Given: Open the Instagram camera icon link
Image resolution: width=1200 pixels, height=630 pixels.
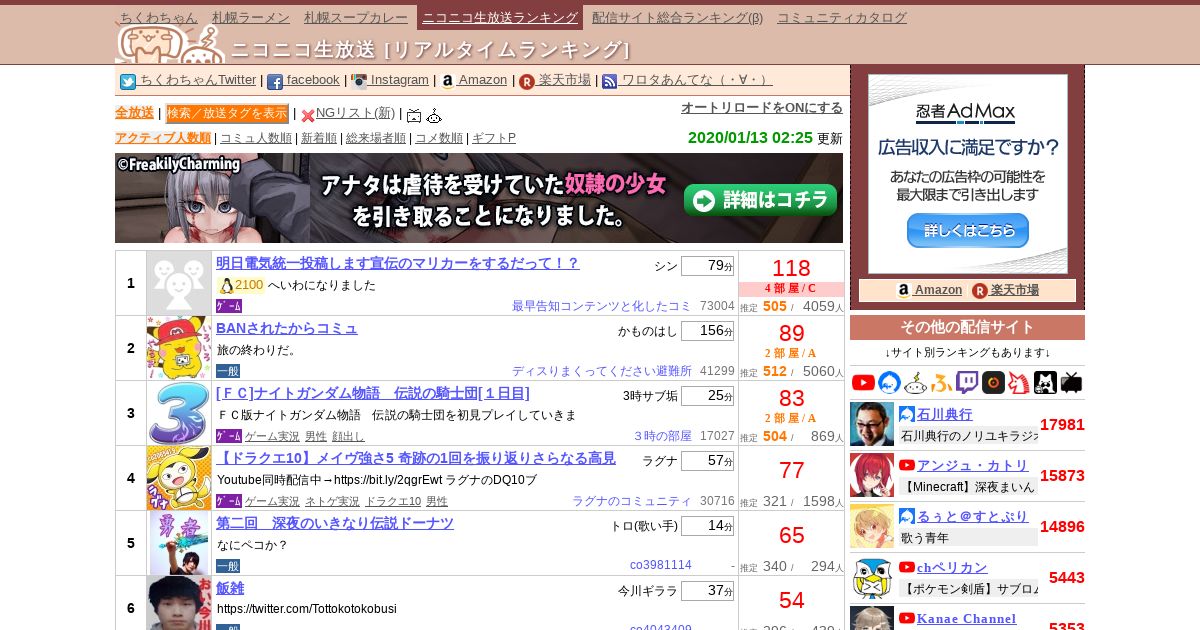Looking at the screenshot, I should [359, 82].
